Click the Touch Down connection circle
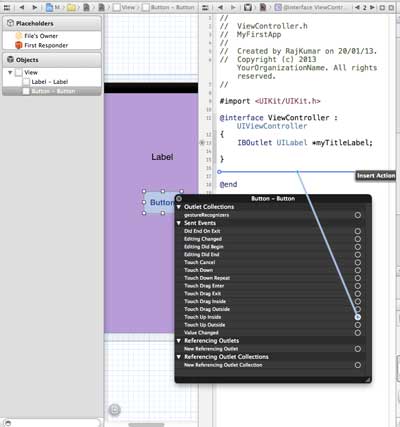This screenshot has width=400, height=427. click(358, 270)
